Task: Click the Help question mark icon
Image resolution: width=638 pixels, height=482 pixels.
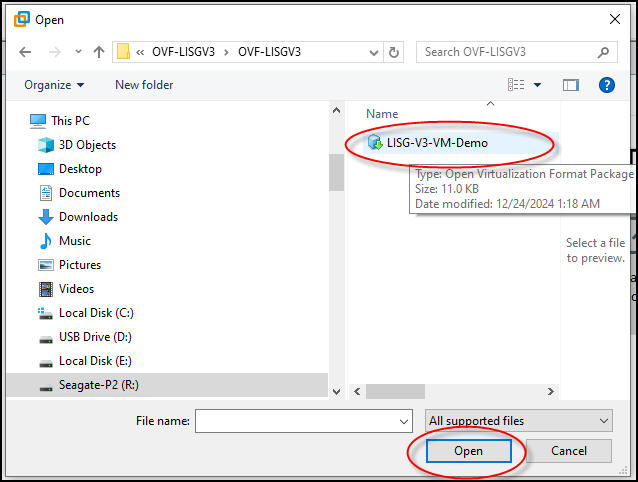Action: click(x=606, y=85)
